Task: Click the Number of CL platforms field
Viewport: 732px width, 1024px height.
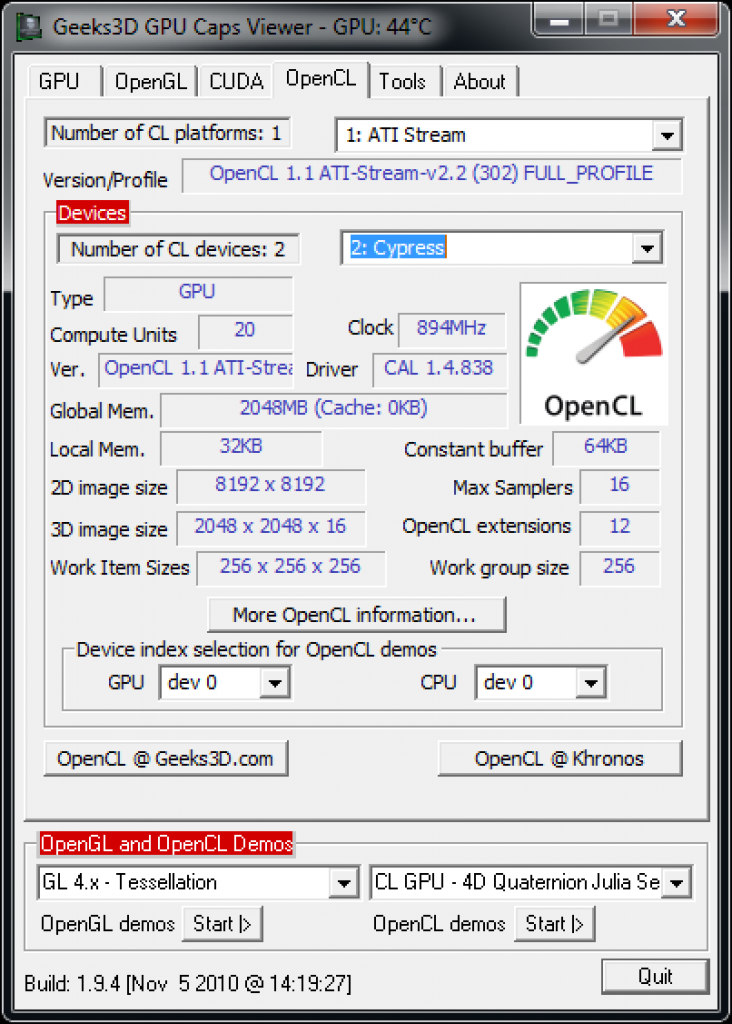Action: coord(167,133)
